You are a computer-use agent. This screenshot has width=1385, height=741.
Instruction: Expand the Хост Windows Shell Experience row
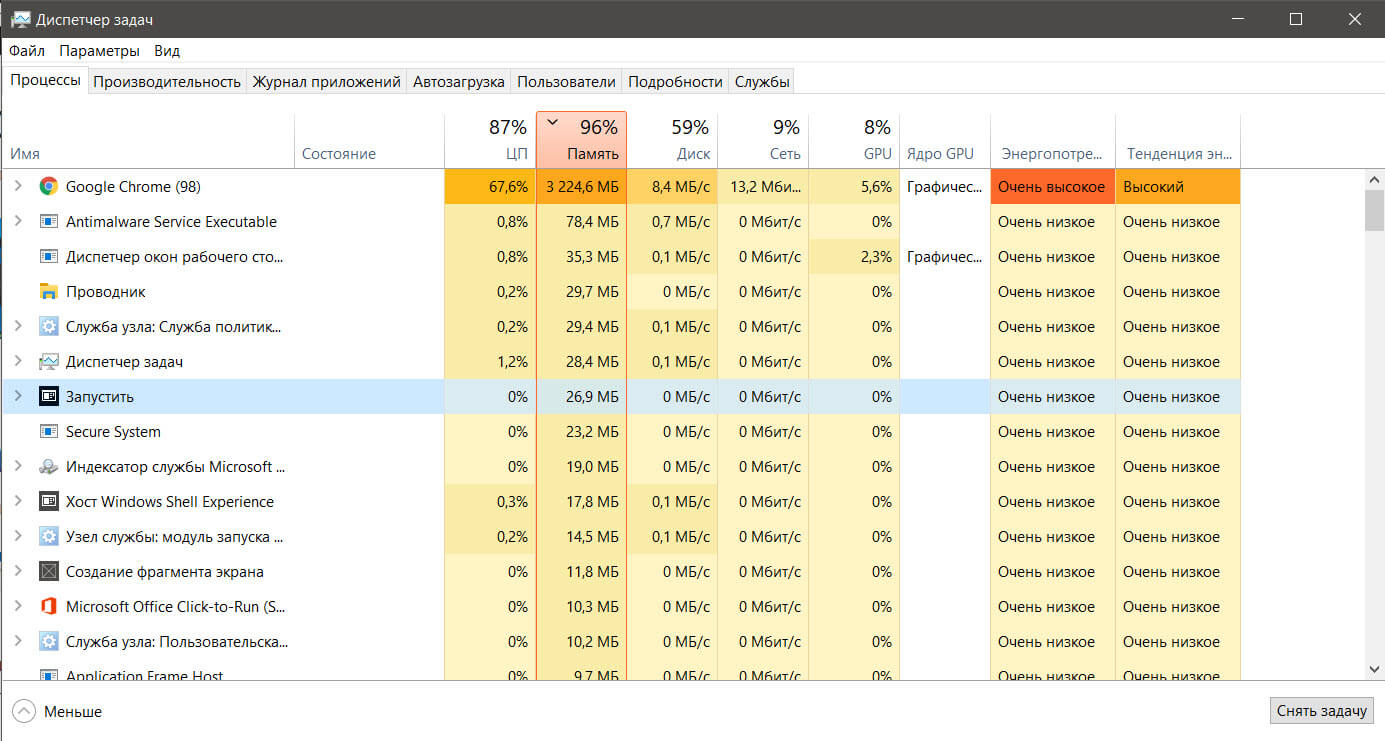point(17,502)
